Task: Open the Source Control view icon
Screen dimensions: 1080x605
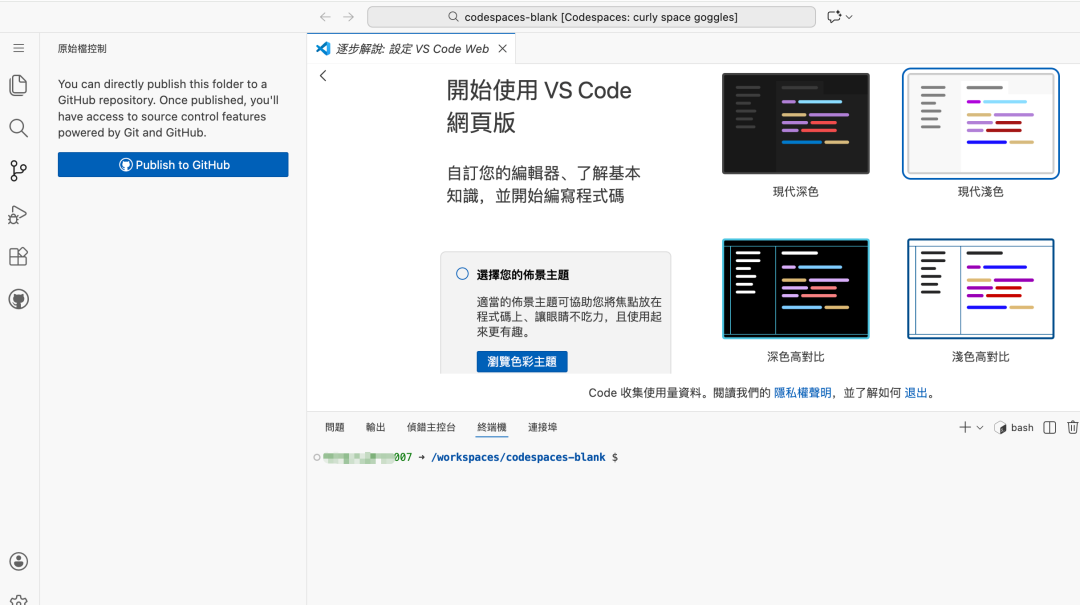Action: click(19, 171)
